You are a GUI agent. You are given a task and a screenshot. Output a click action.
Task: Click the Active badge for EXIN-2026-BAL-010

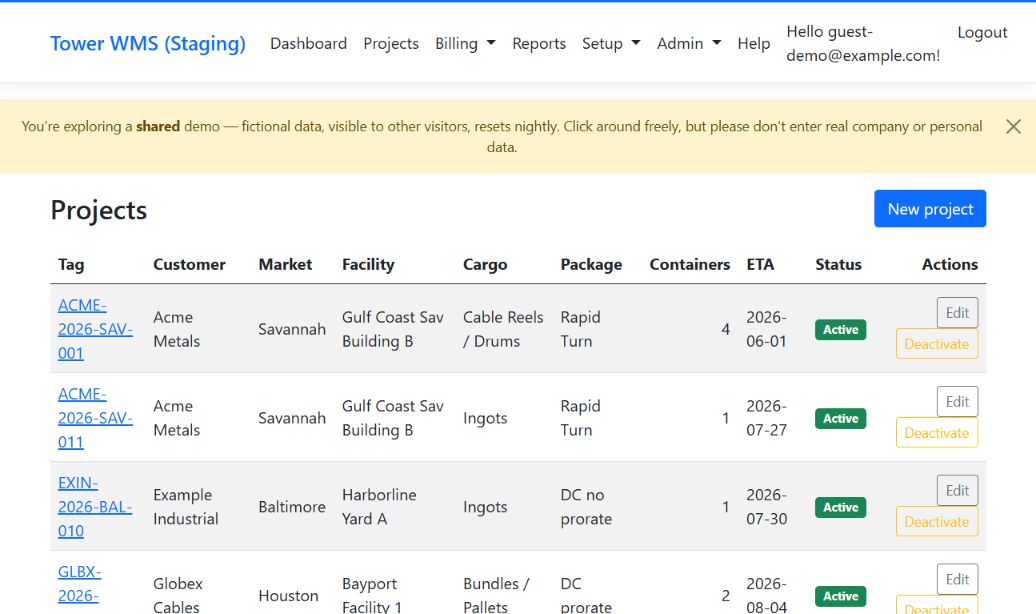point(840,507)
